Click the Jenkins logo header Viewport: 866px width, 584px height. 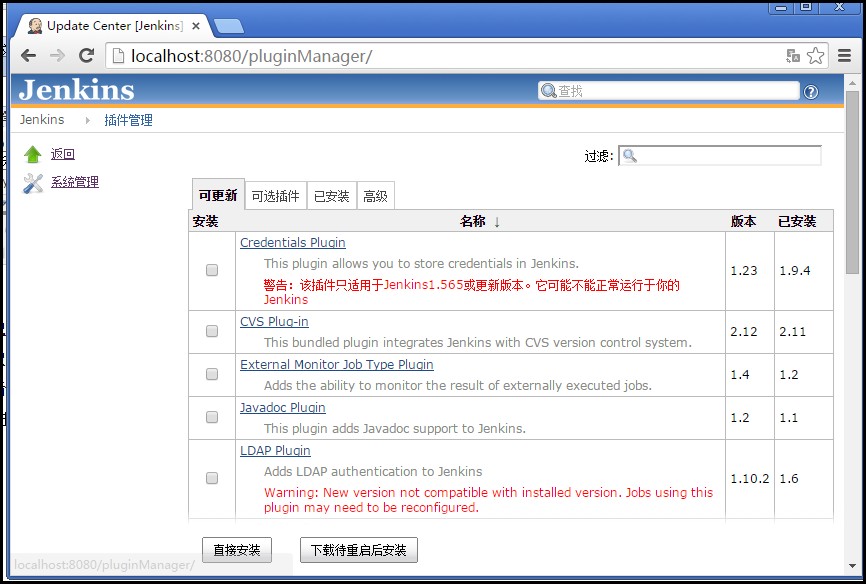pyautogui.click(x=76, y=90)
